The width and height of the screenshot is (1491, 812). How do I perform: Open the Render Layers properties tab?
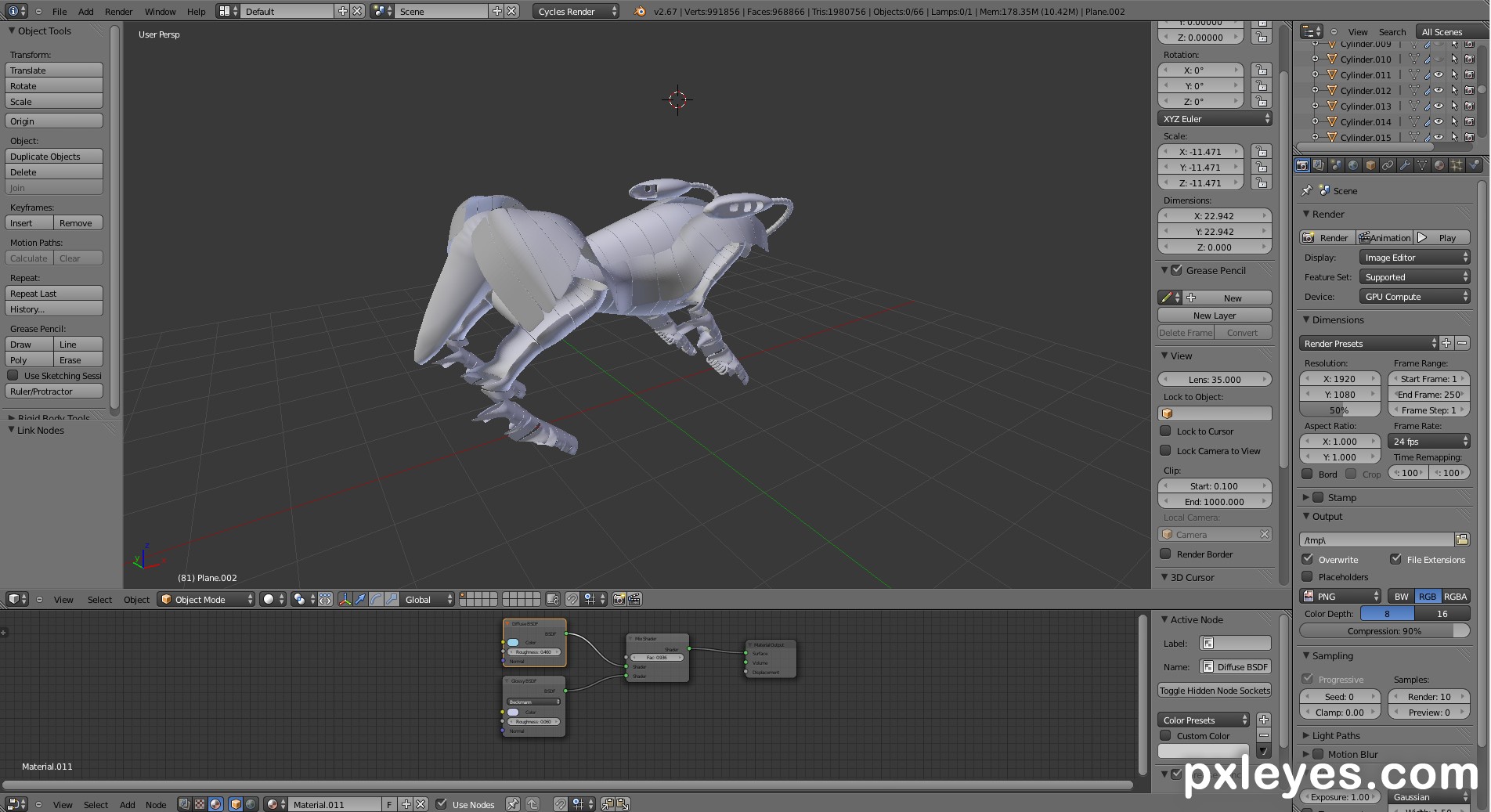click(x=1319, y=165)
